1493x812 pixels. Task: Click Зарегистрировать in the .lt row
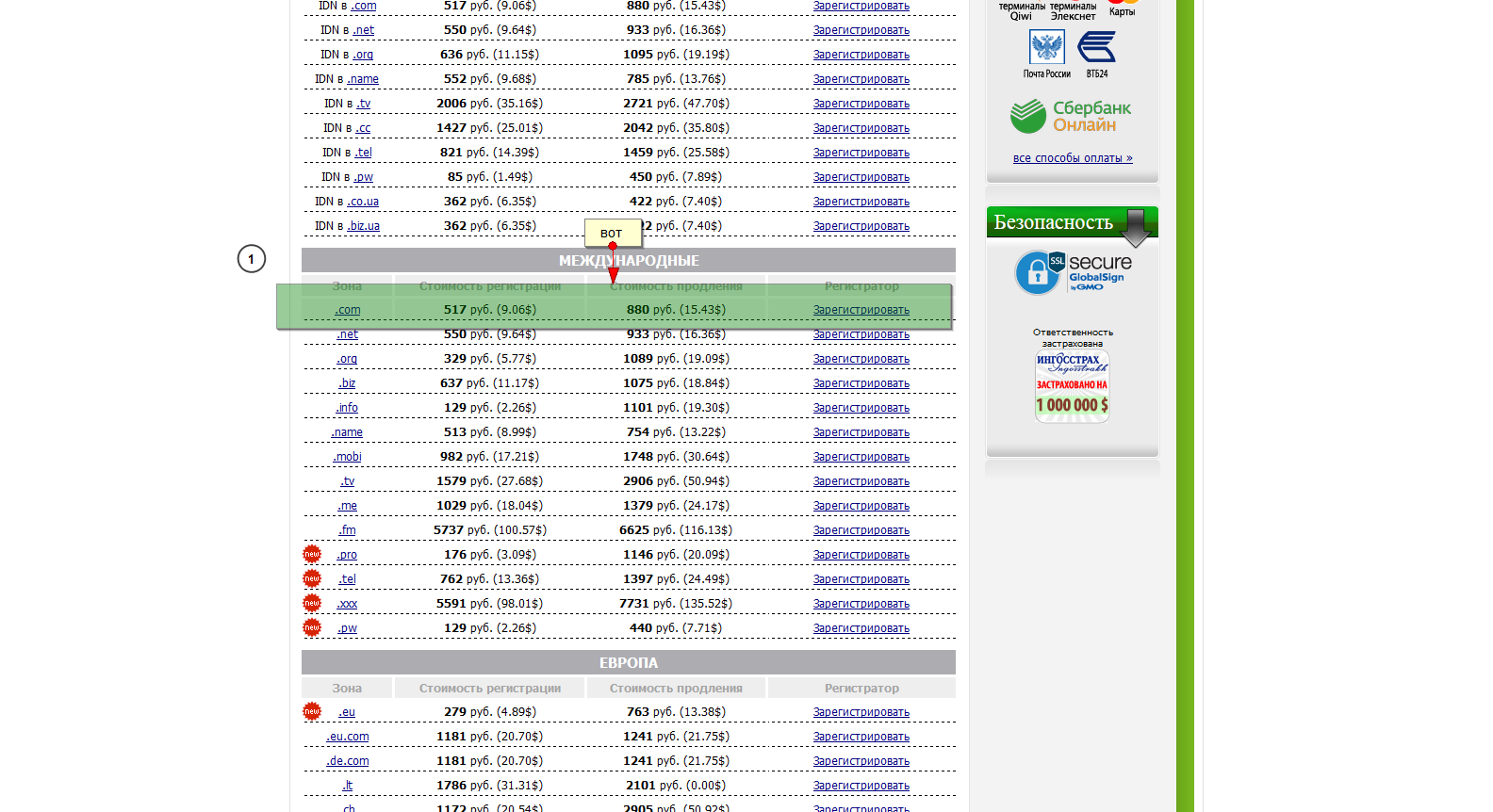point(861,786)
